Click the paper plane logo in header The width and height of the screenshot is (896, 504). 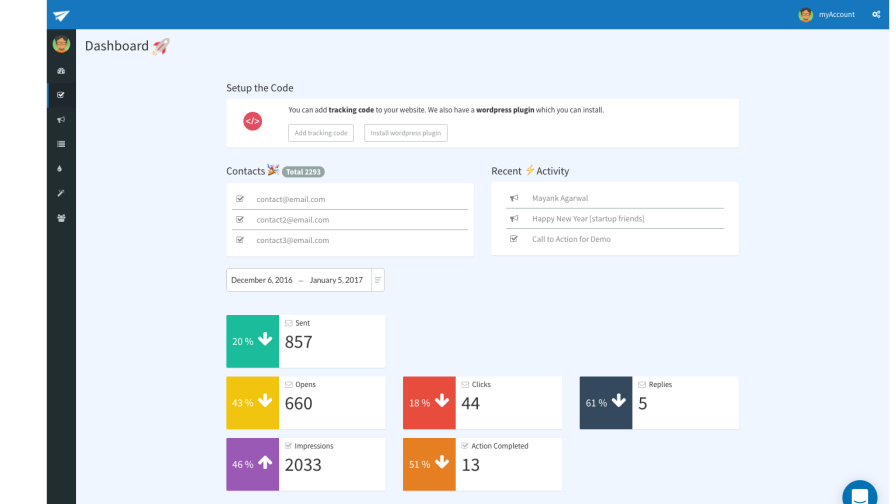(x=61, y=15)
